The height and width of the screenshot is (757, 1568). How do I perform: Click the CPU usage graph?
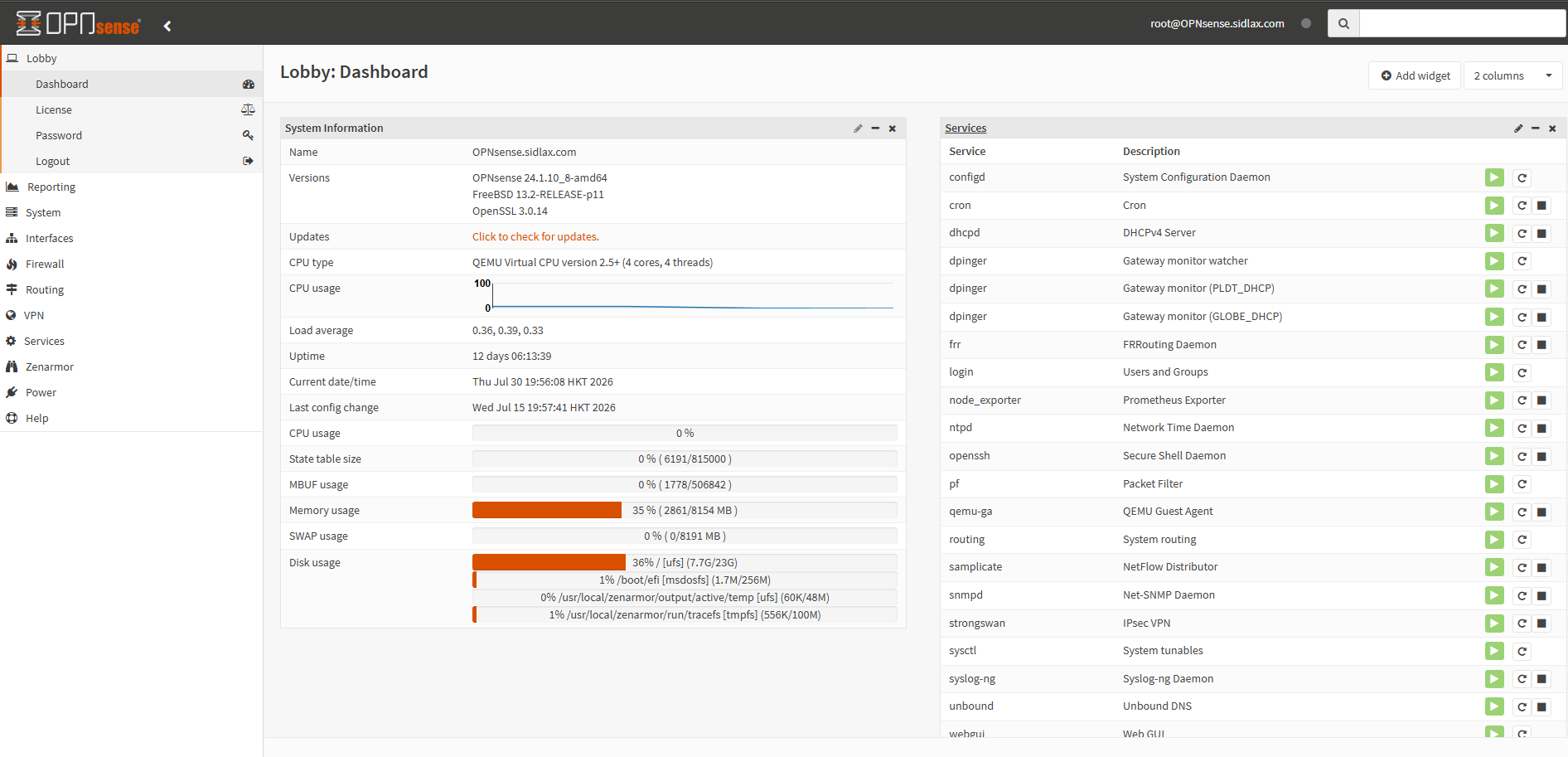685,296
